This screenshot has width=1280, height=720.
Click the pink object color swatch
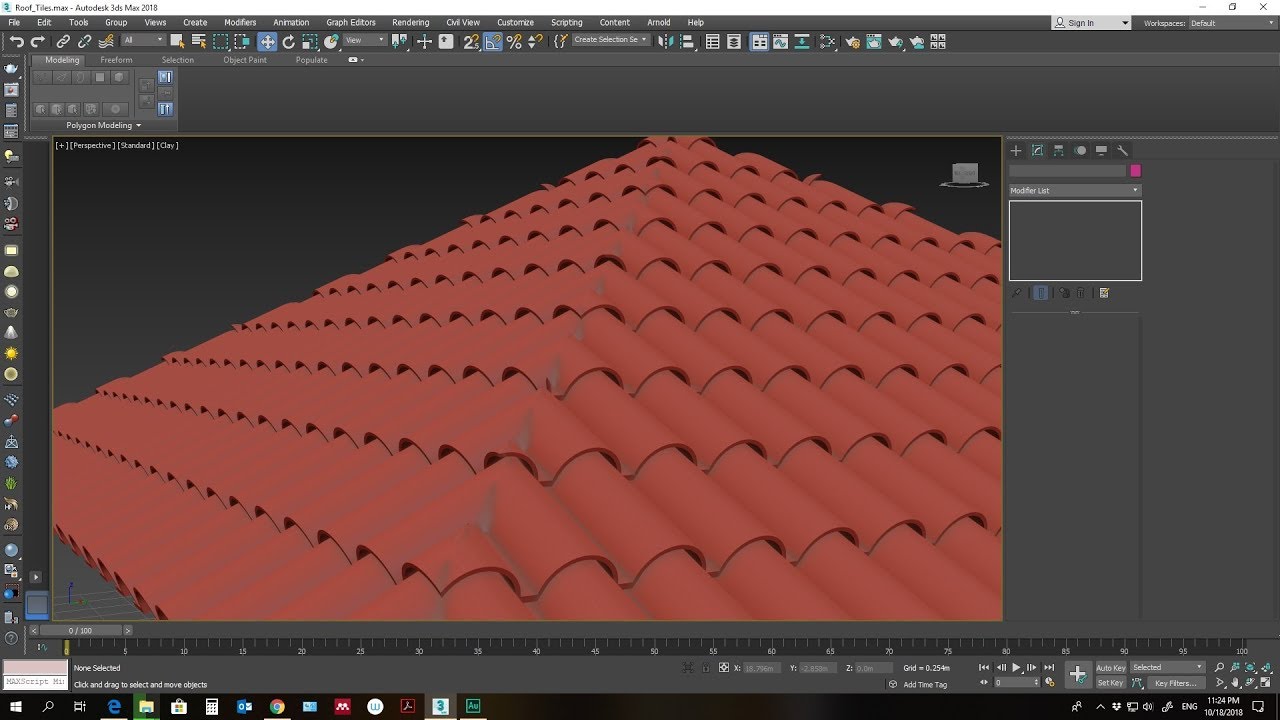click(1135, 171)
